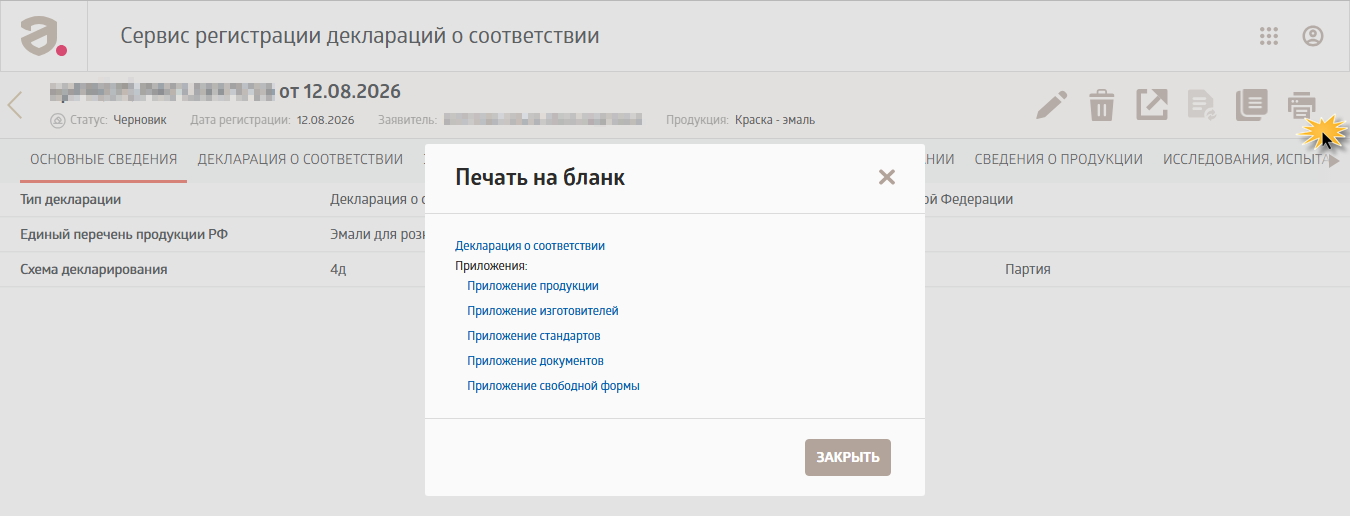Close the print dialog with X
Image resolution: width=1350 pixels, height=516 pixels.
pos(886,177)
